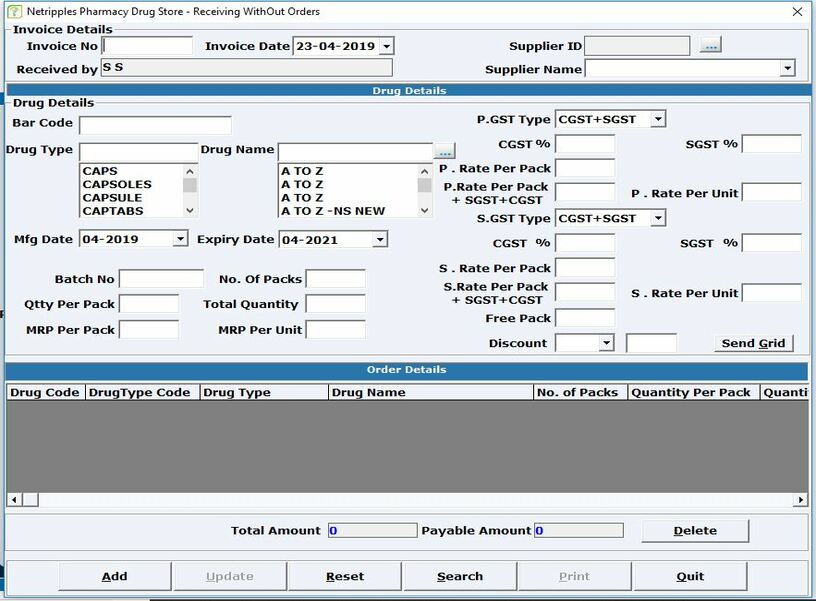This screenshot has width=816, height=601.
Task: Expand the S.GST Type dropdown
Action: coord(658,218)
